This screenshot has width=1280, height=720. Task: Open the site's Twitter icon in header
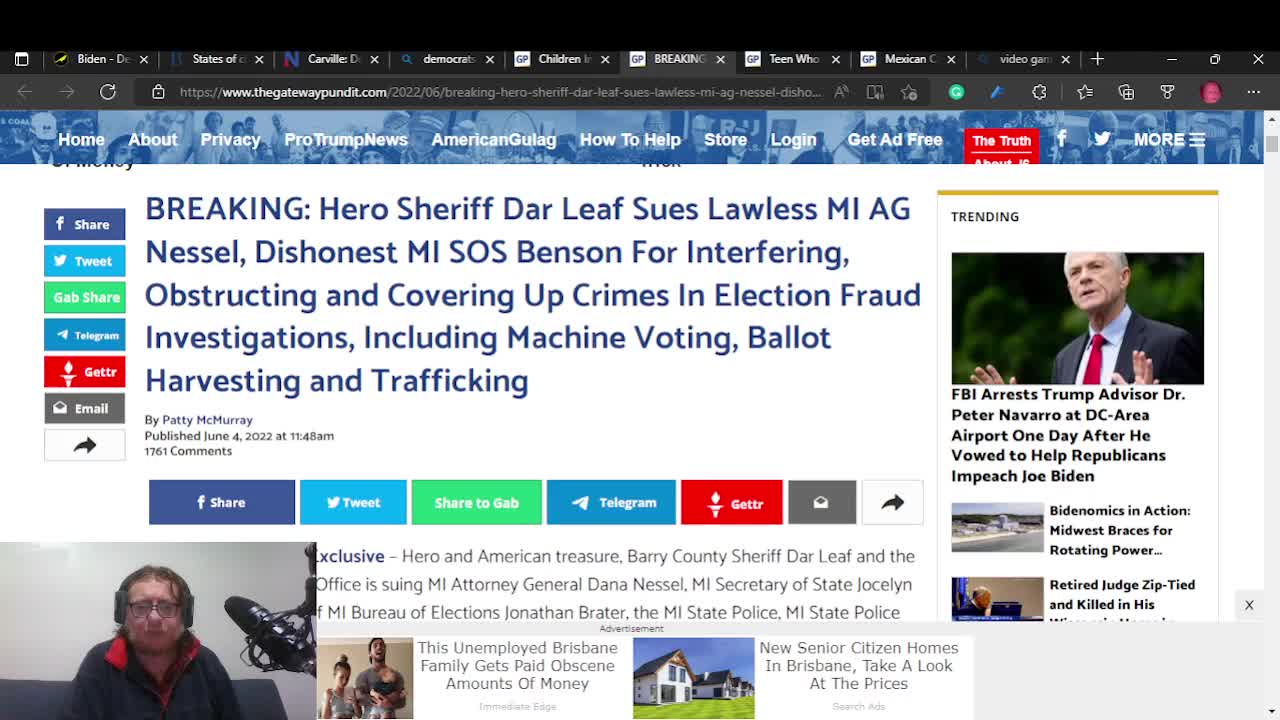pos(1101,139)
